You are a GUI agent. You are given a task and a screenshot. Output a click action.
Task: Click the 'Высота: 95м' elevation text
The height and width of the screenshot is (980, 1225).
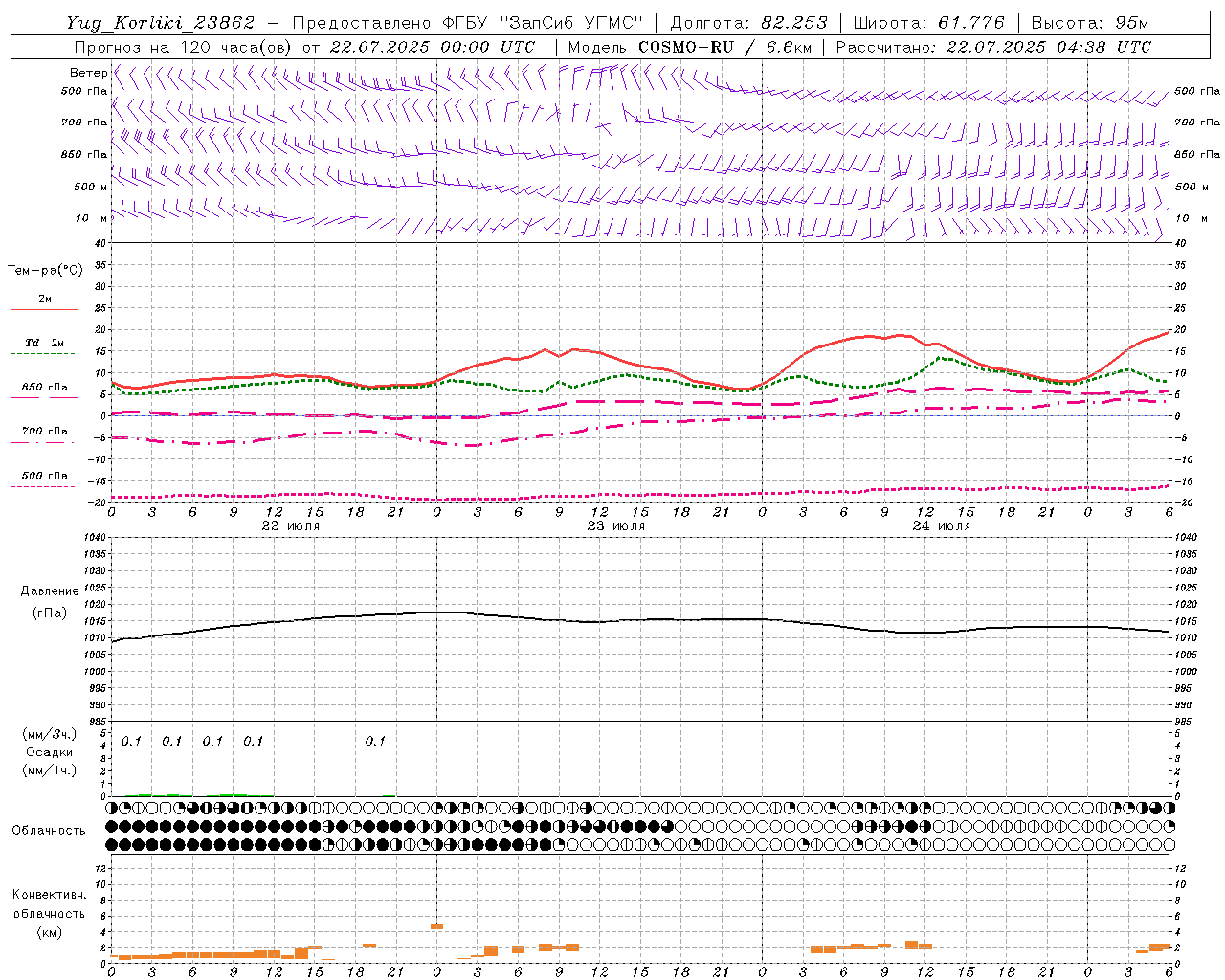(x=1090, y=23)
